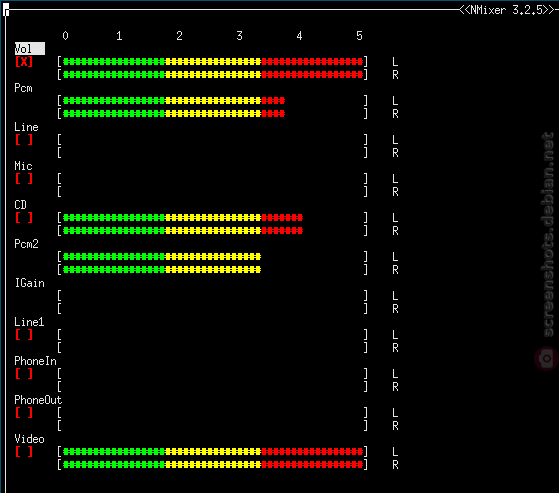Click the CD left channel bar
This screenshot has height=493, width=559.
[x=212, y=217]
